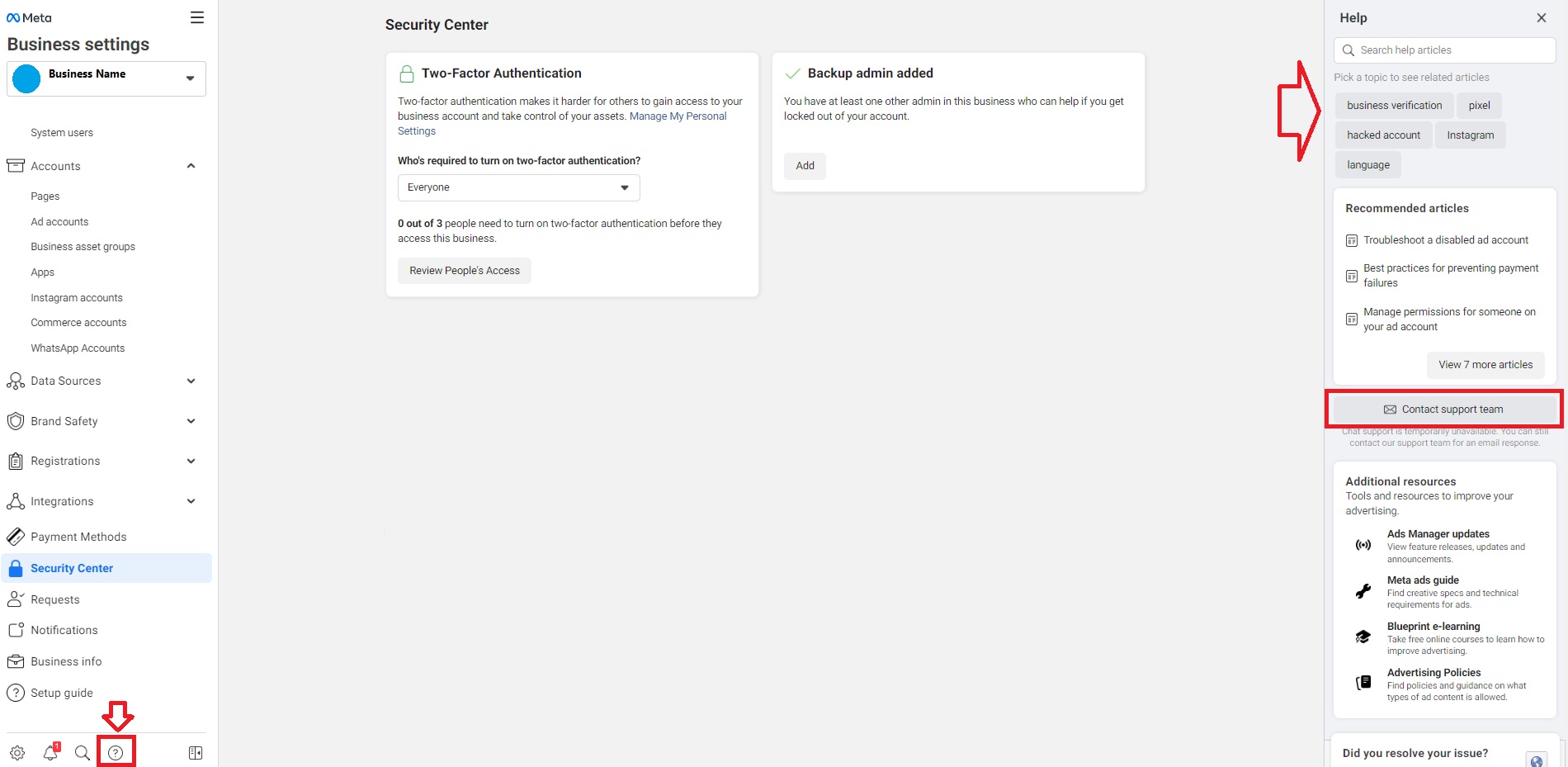This screenshot has height=767, width=1568.
Task: Select the pixel topic chip
Action: tap(1479, 106)
